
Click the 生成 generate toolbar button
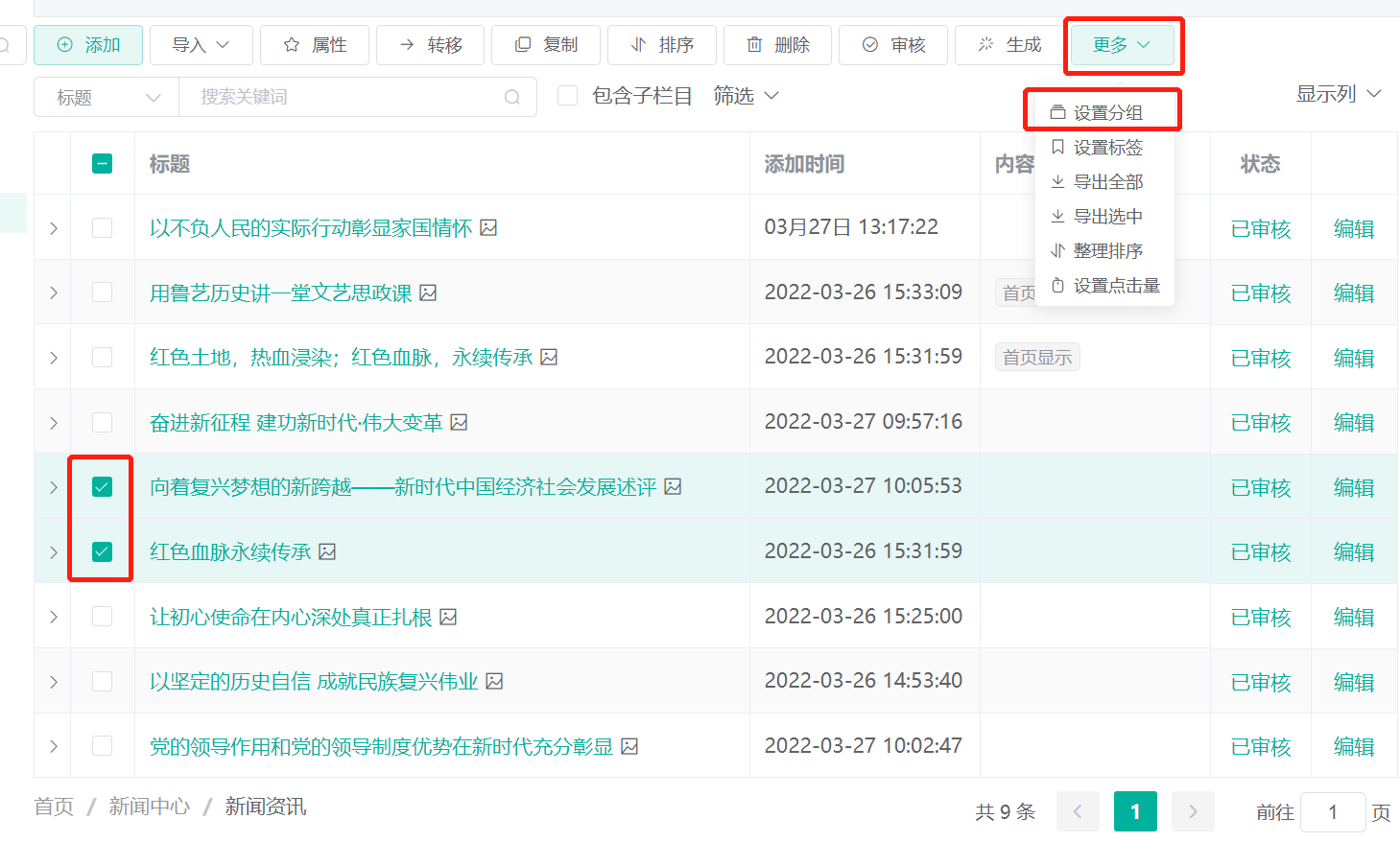1008,45
